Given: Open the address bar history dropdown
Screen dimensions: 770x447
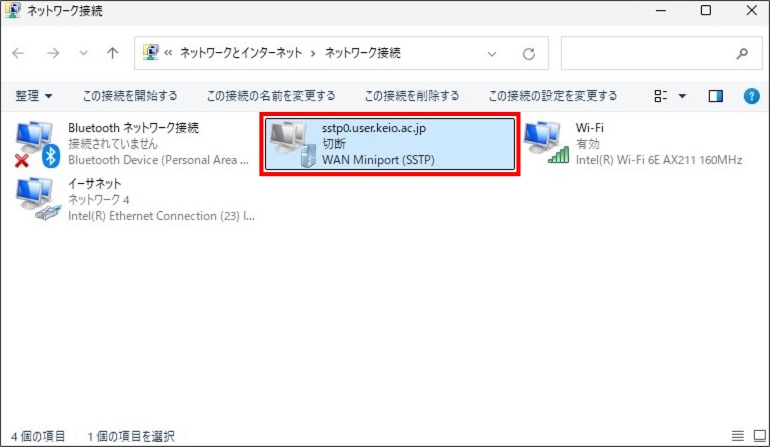Looking at the screenshot, I should (x=492, y=53).
